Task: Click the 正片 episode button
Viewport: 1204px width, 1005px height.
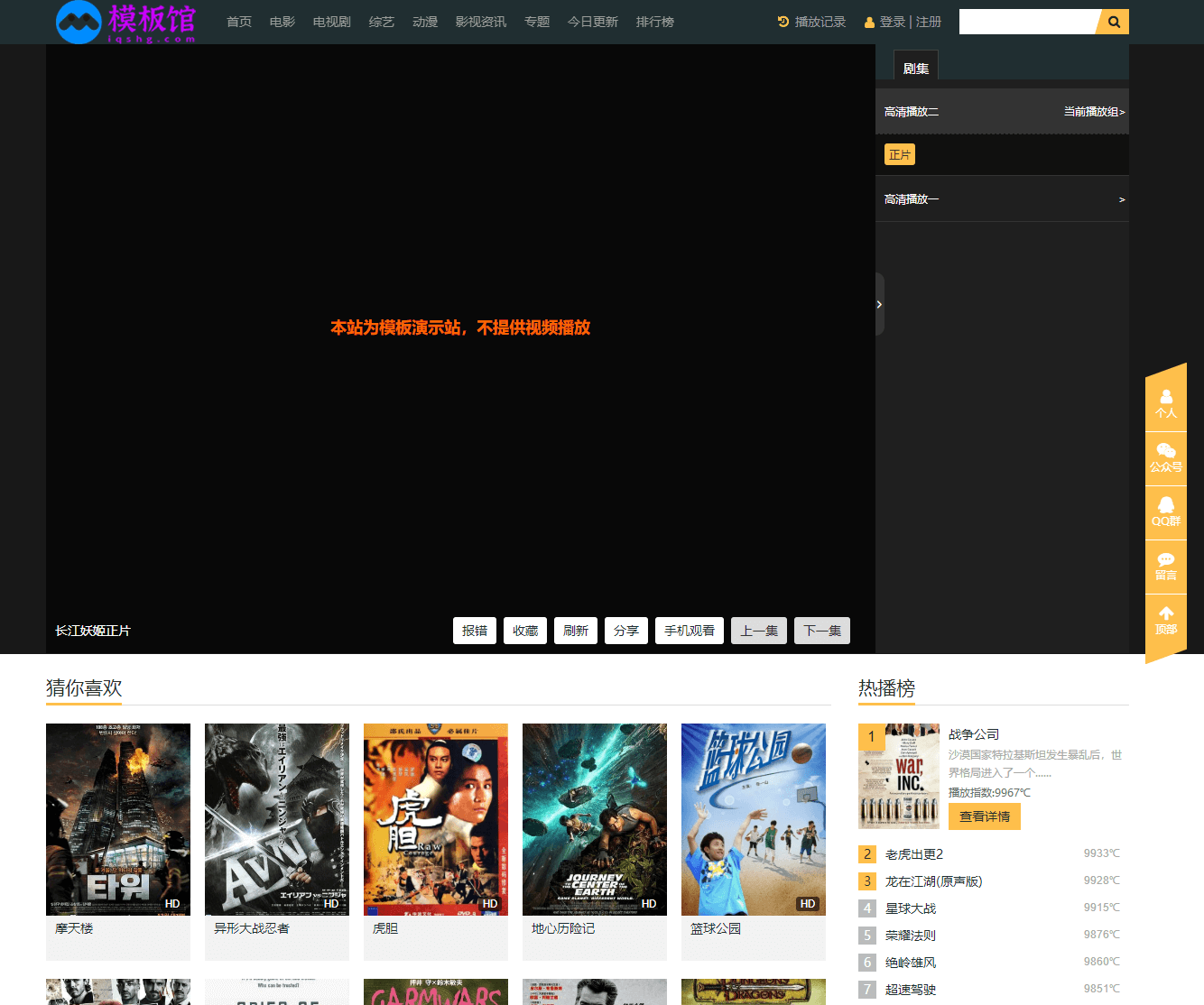Action: tap(899, 154)
